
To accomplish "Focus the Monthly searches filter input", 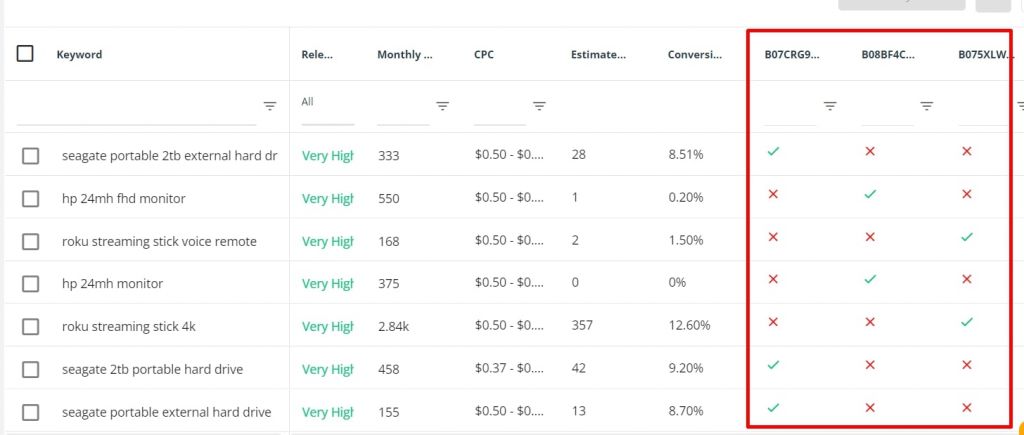I will [x=403, y=111].
